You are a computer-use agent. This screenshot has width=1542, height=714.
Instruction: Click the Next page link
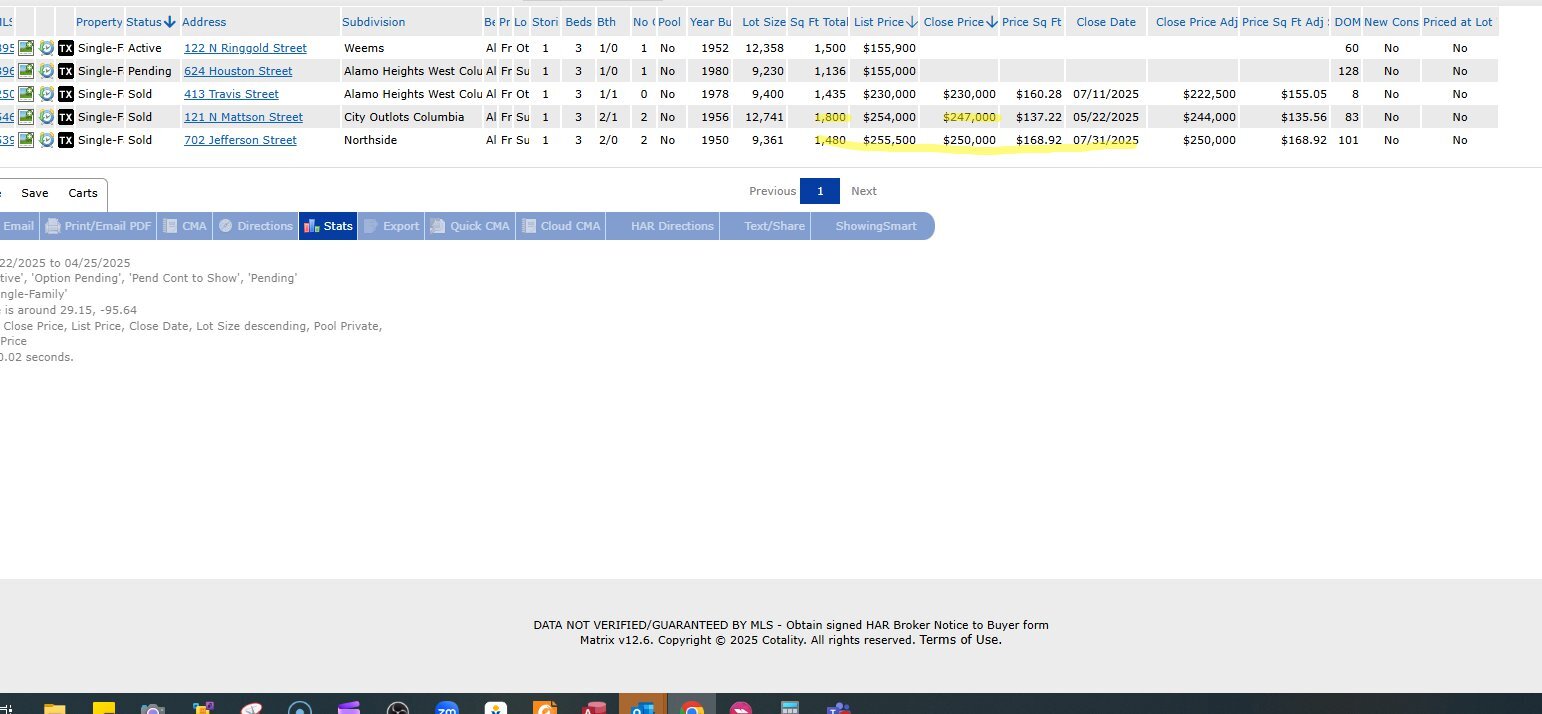click(x=863, y=191)
